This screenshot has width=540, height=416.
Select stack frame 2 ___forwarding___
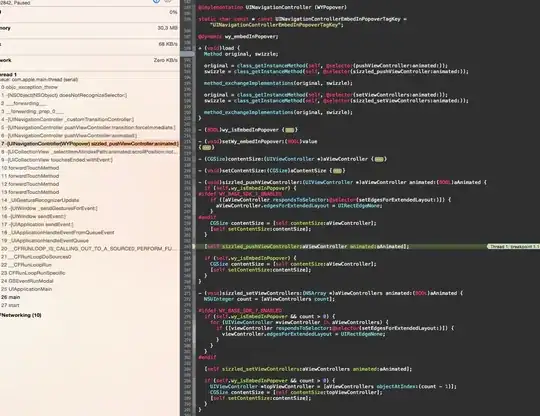click(24, 103)
